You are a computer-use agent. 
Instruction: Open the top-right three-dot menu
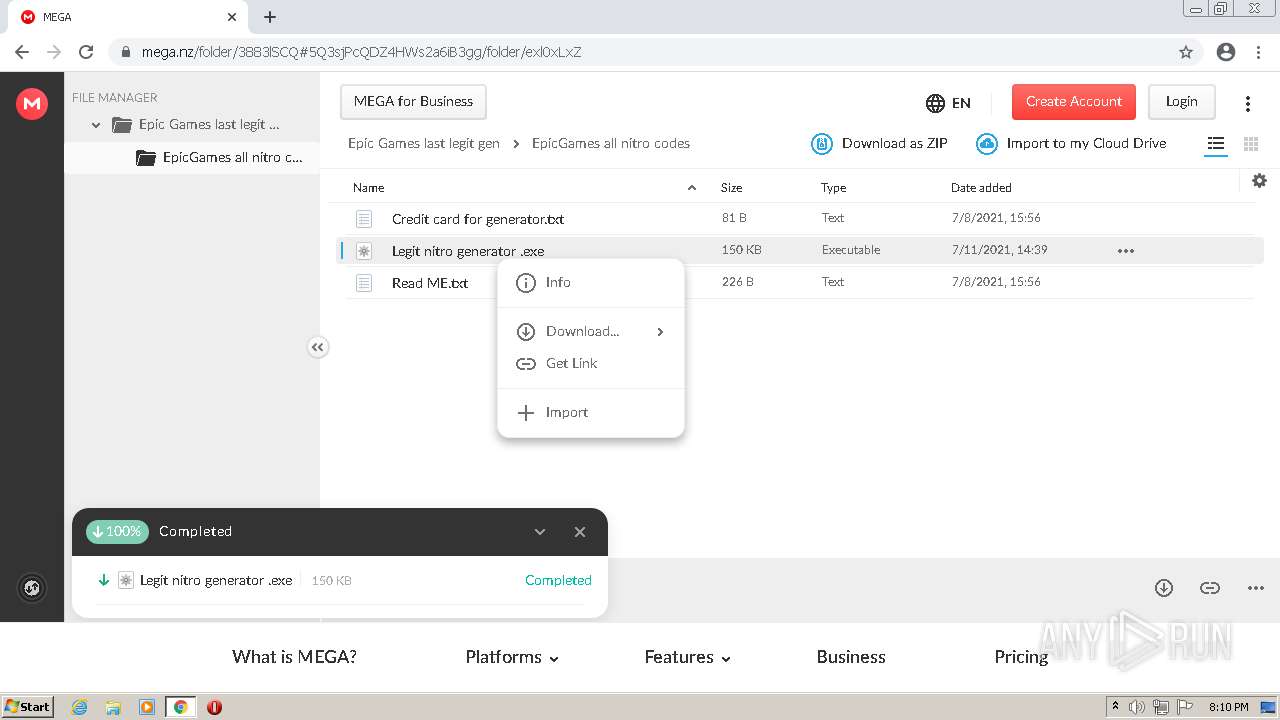point(1248,103)
